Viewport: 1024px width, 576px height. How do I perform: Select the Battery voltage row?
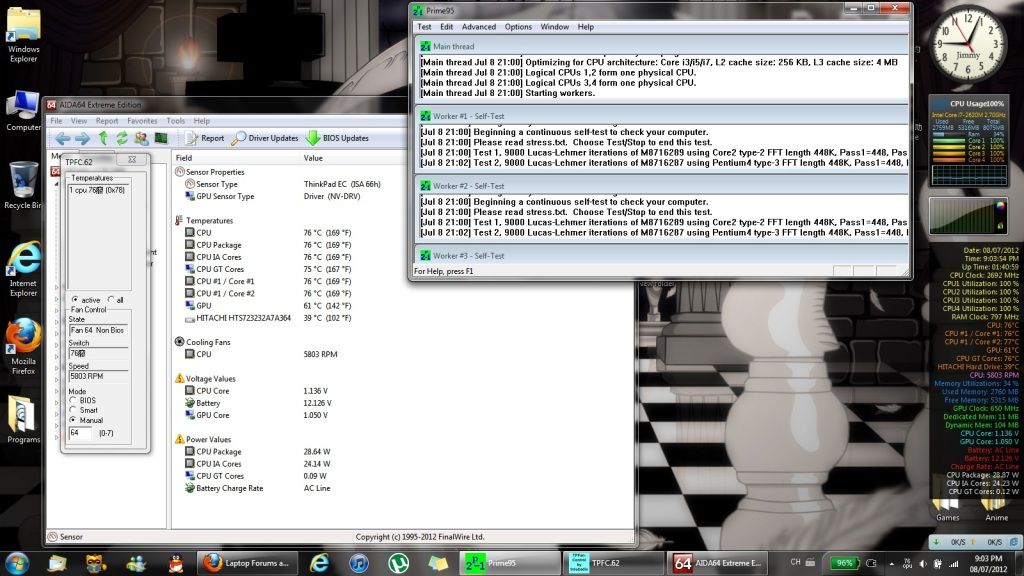click(x=259, y=403)
